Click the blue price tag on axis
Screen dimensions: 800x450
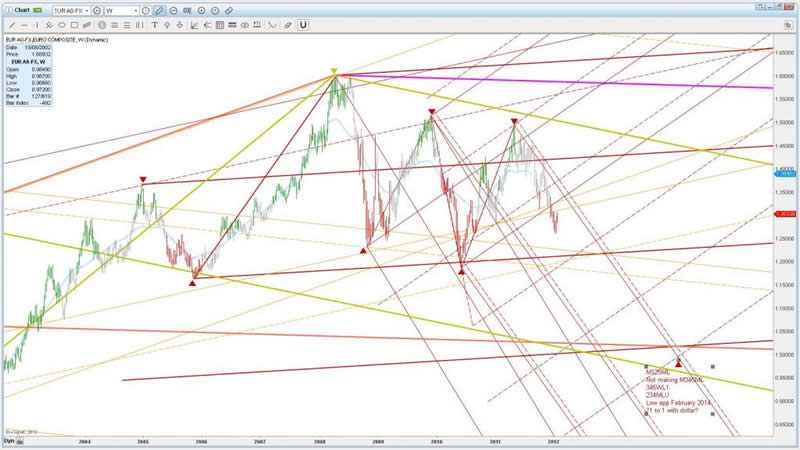pos(786,174)
